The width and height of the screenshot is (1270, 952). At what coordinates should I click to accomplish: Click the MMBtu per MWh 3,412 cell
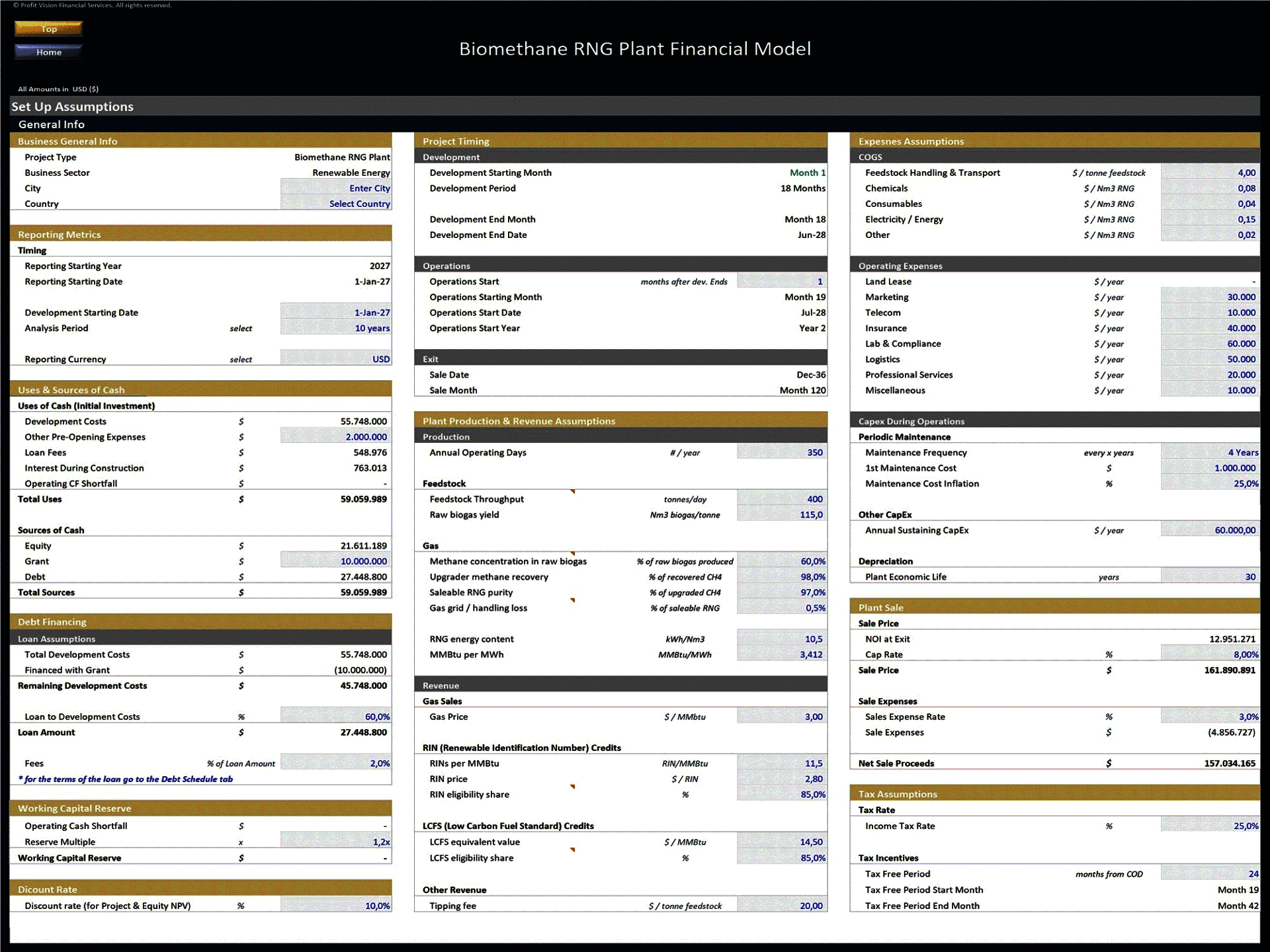click(782, 654)
